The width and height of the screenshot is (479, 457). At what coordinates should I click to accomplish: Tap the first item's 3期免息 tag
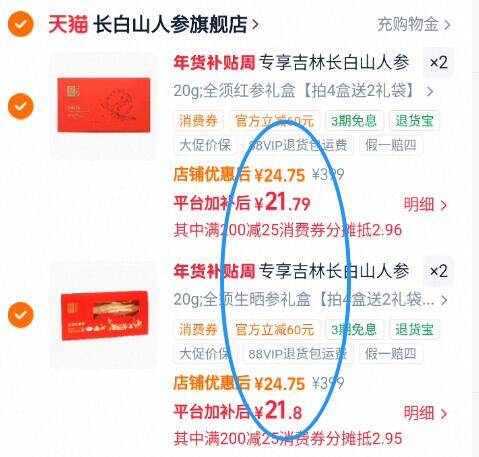tap(354, 121)
